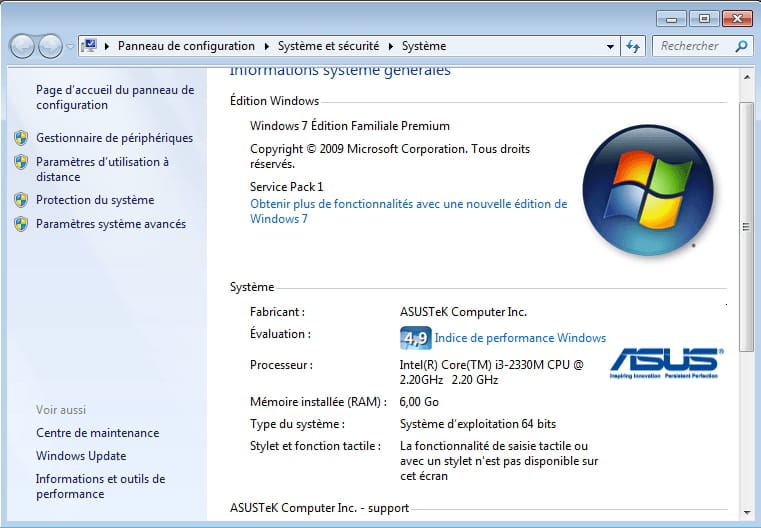The width and height of the screenshot is (761, 528).
Task: Expand arrow before Panneau de configuration
Action: point(107,46)
